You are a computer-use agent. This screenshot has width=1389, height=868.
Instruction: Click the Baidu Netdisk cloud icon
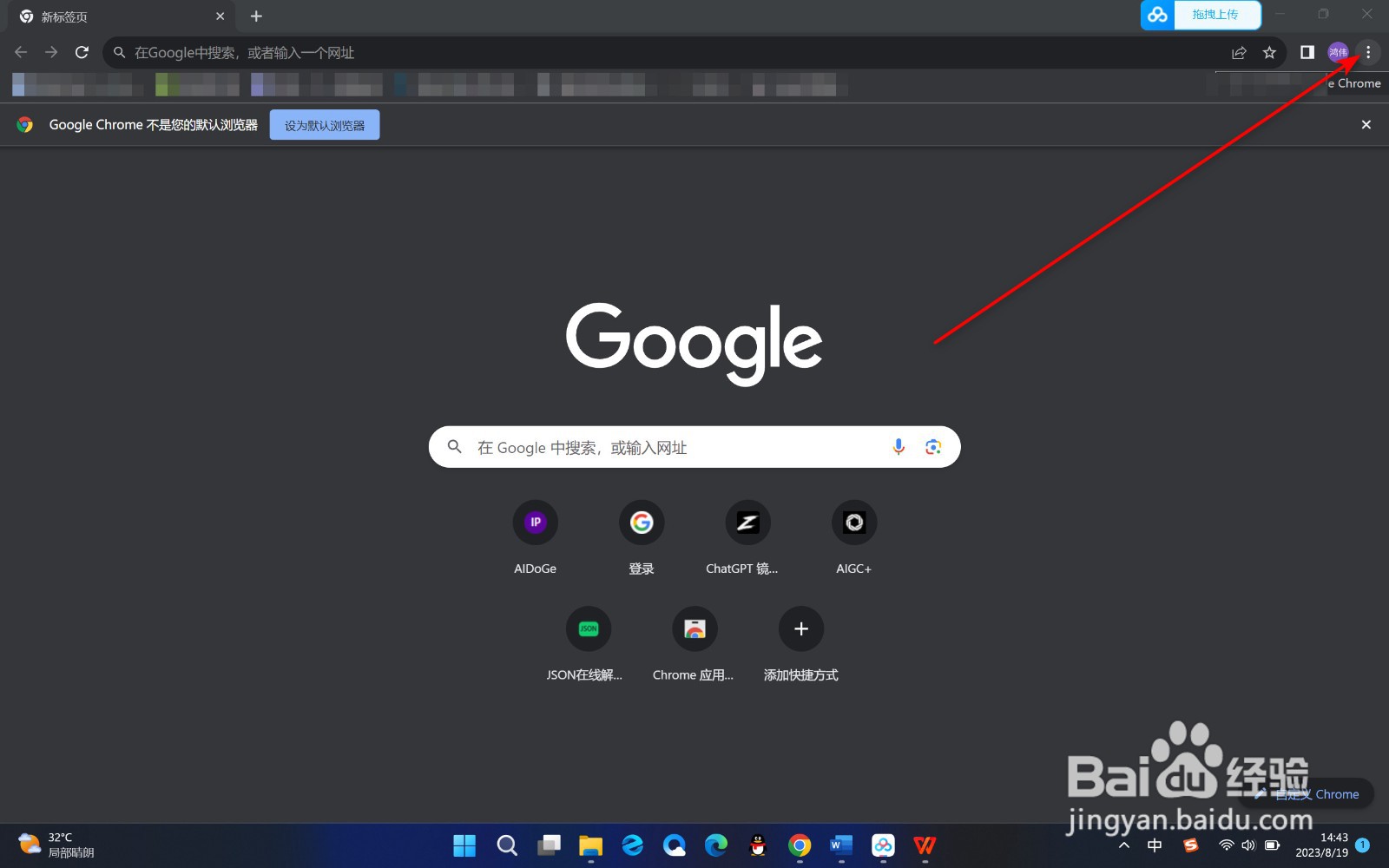pos(1157,15)
